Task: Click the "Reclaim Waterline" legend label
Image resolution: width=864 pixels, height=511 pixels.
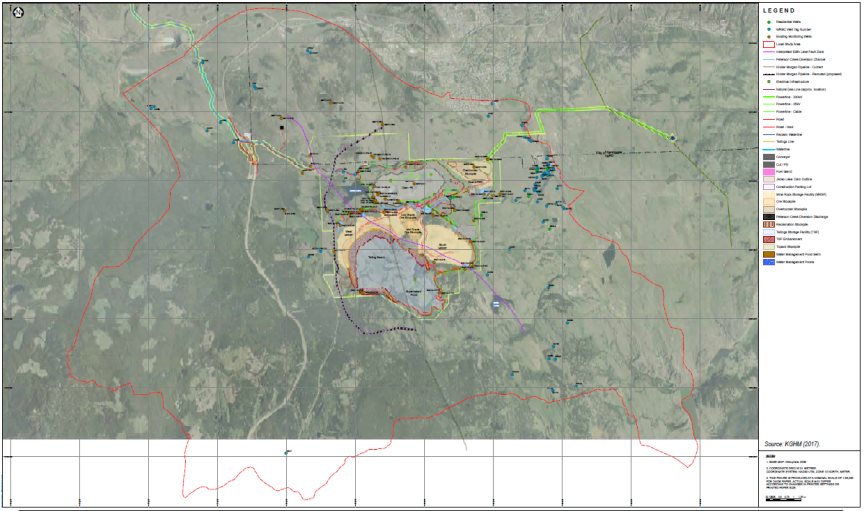Action: tap(789, 135)
